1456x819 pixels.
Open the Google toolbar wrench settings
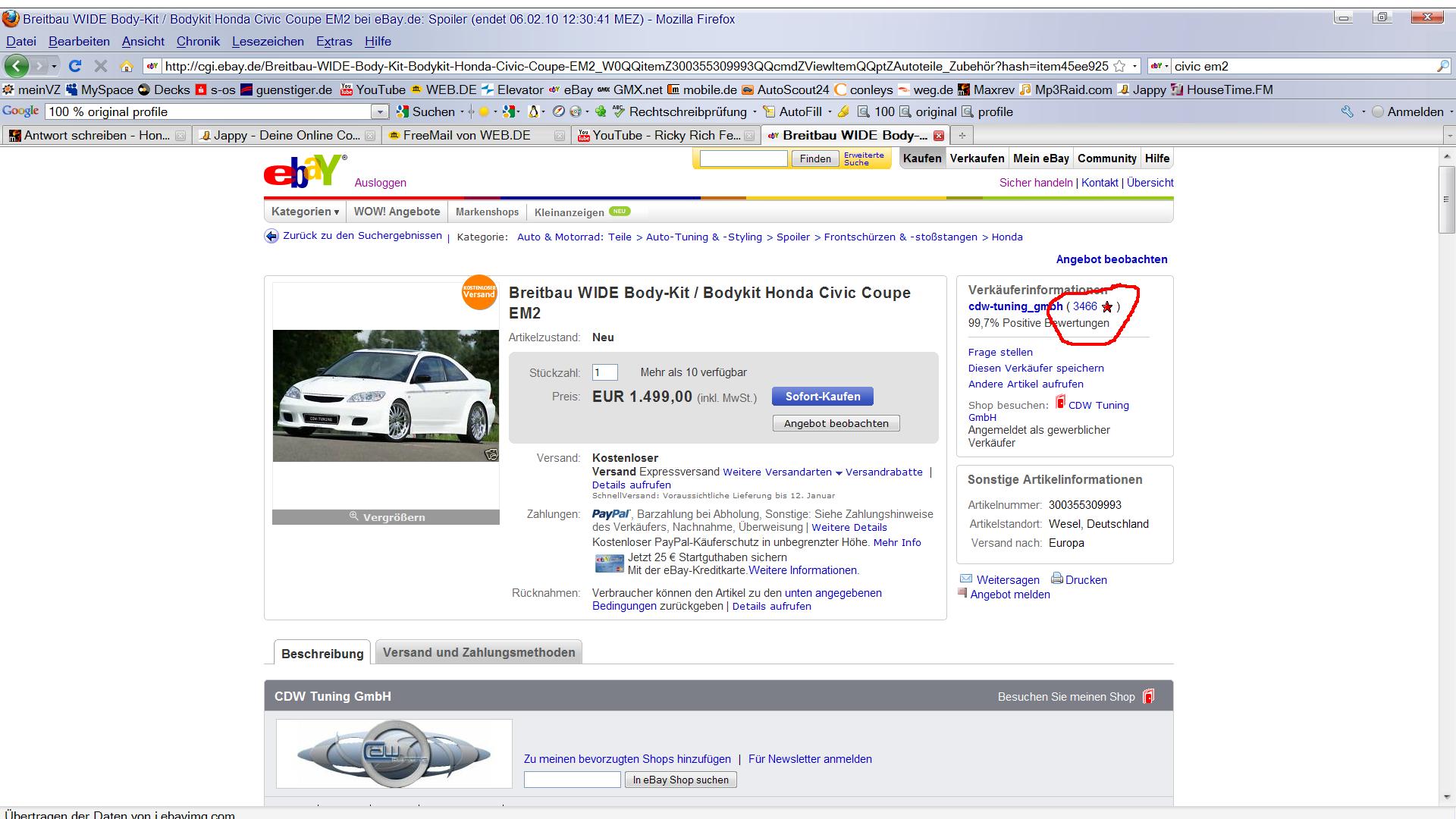click(1348, 111)
